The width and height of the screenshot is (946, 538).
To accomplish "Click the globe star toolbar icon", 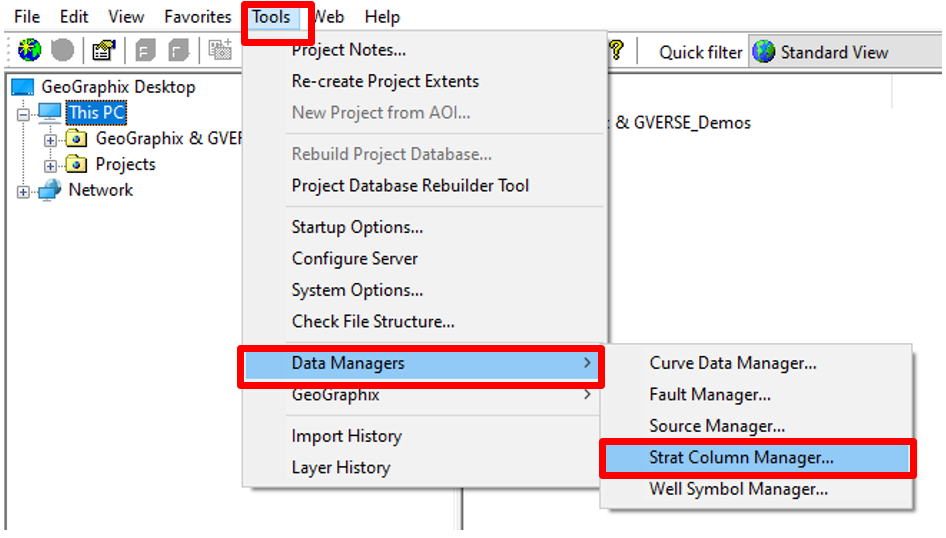I will pos(29,51).
